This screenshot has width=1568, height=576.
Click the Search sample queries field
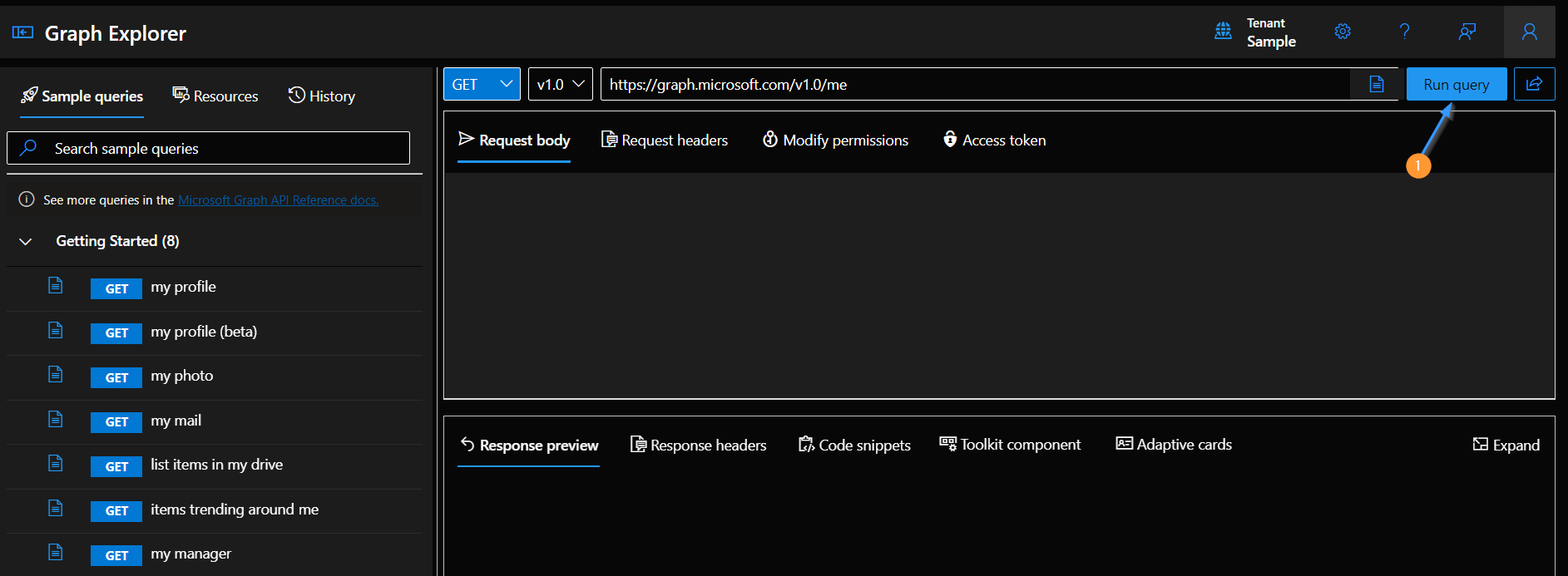pyautogui.click(x=208, y=148)
